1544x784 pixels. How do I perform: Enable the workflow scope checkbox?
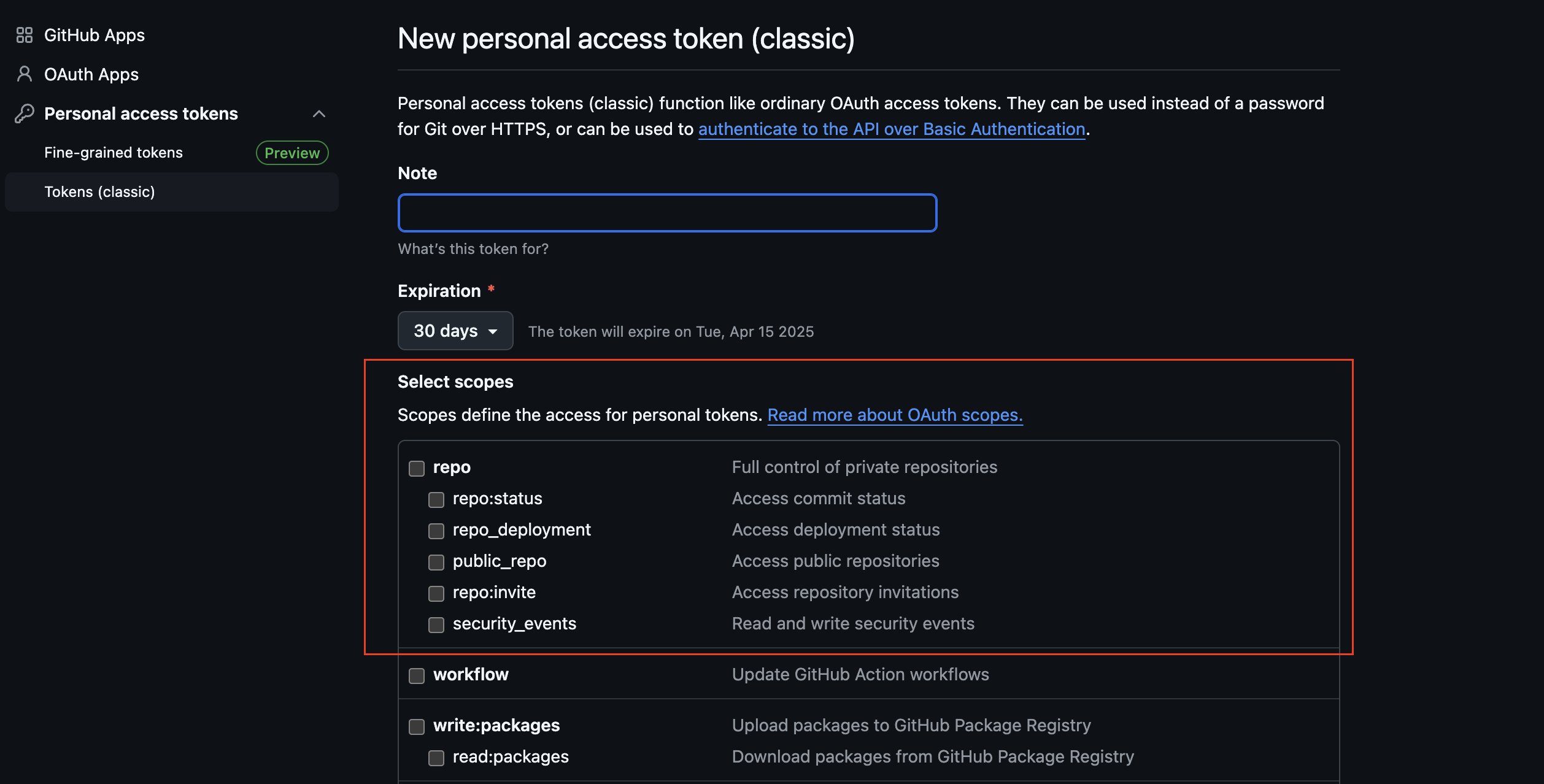(x=417, y=676)
